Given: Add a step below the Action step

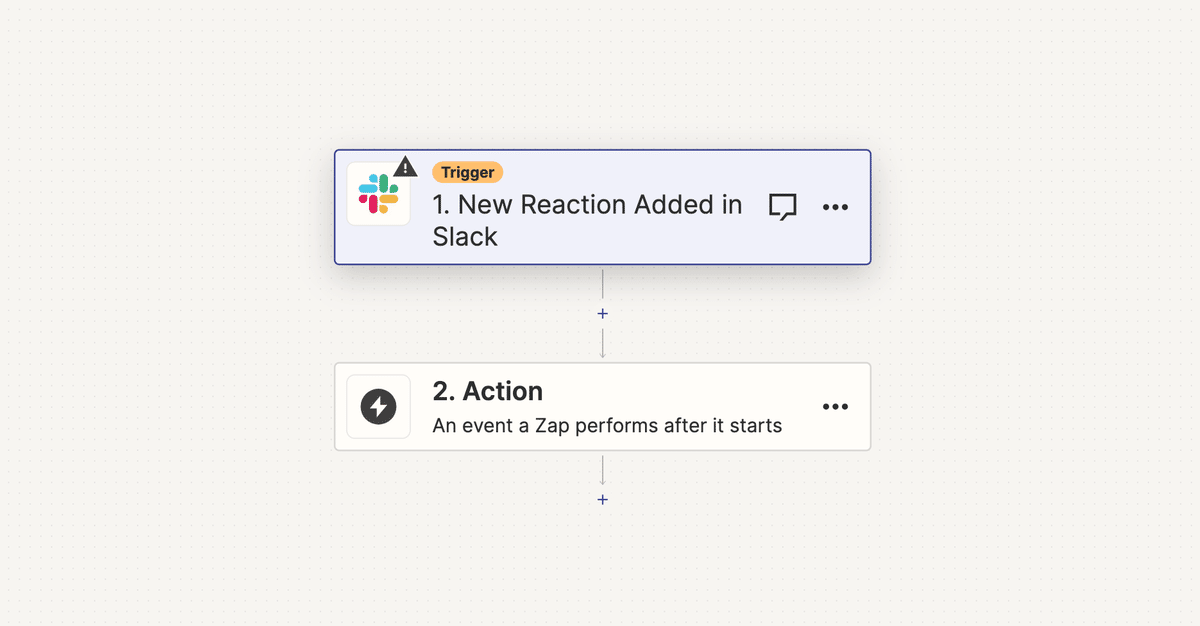Looking at the screenshot, I should click(602, 499).
